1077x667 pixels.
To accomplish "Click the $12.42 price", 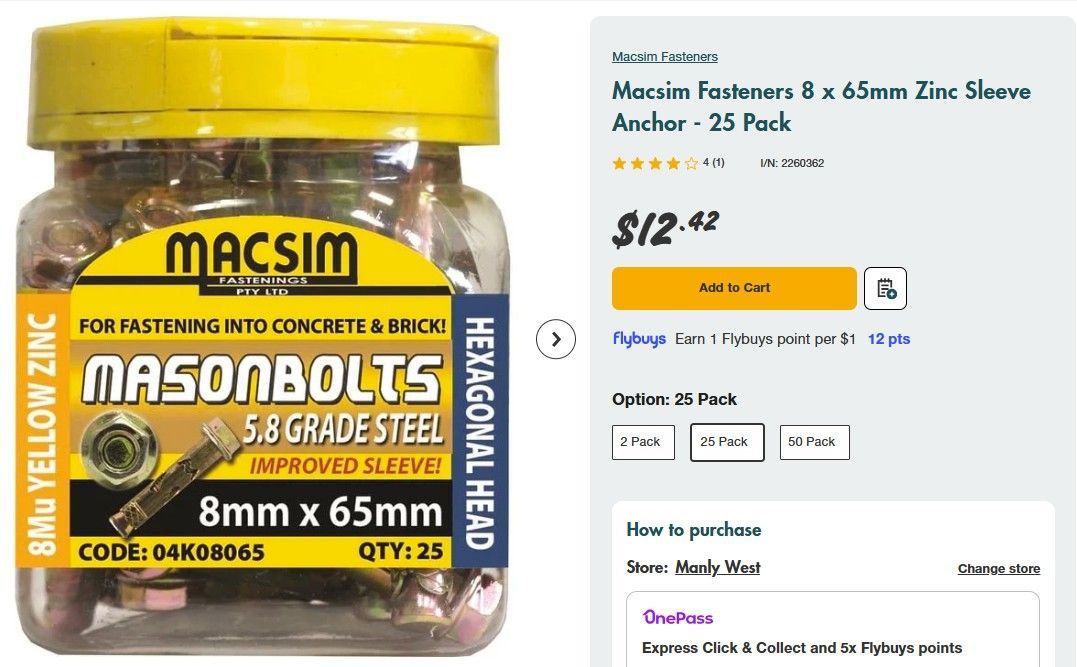I will click(x=665, y=228).
